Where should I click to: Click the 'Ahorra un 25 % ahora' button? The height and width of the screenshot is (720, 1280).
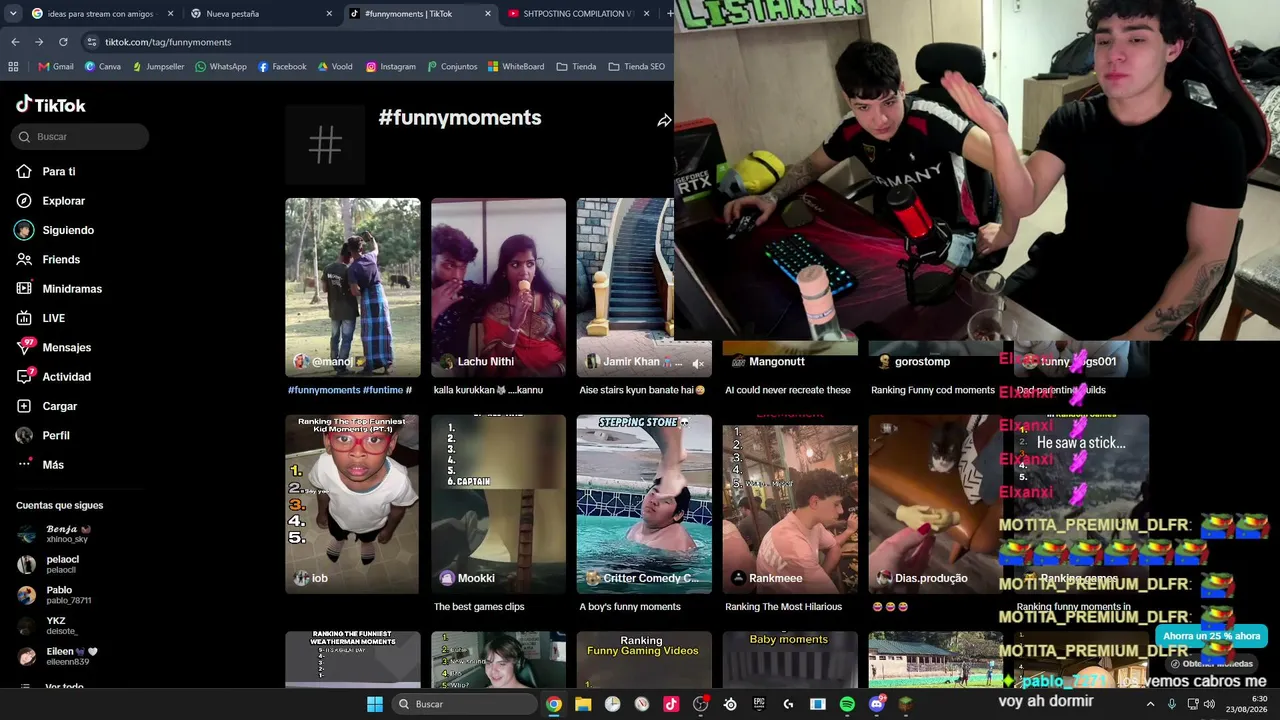(x=1211, y=636)
